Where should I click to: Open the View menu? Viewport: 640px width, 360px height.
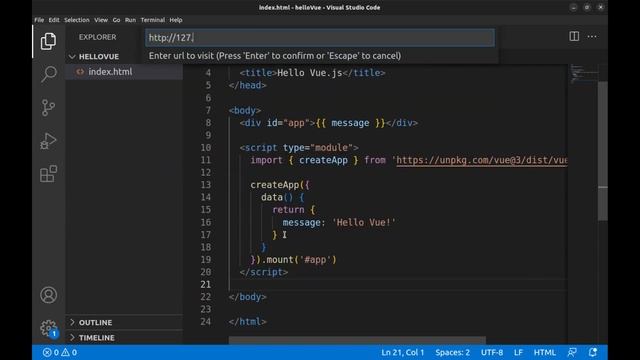(x=101, y=20)
